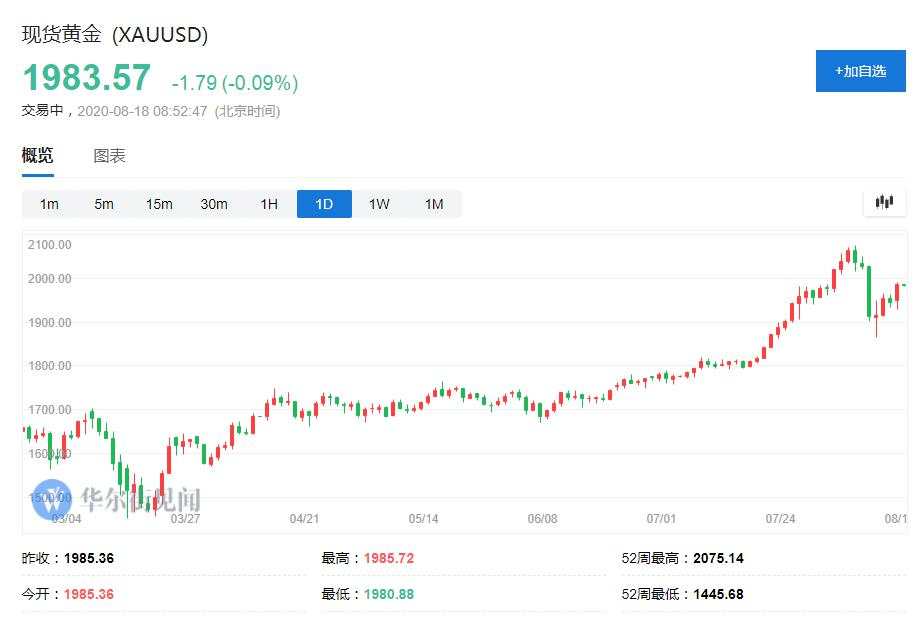This screenshot has height=636, width=920.
Task: Select the 15m timeframe
Action: 159,204
